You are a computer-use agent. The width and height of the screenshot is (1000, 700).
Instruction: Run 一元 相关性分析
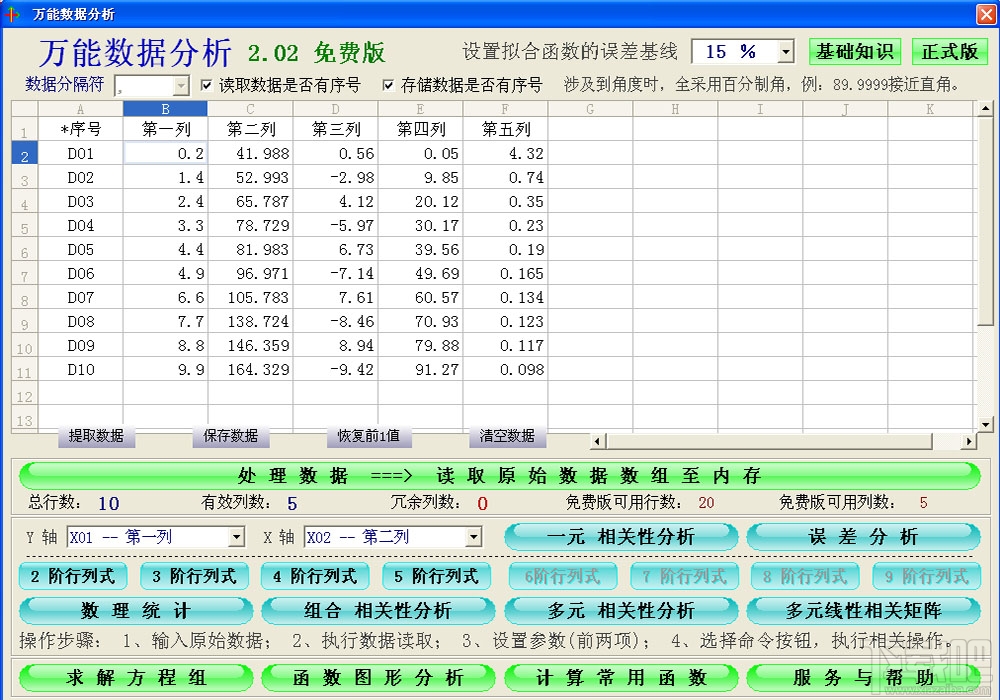pos(621,537)
